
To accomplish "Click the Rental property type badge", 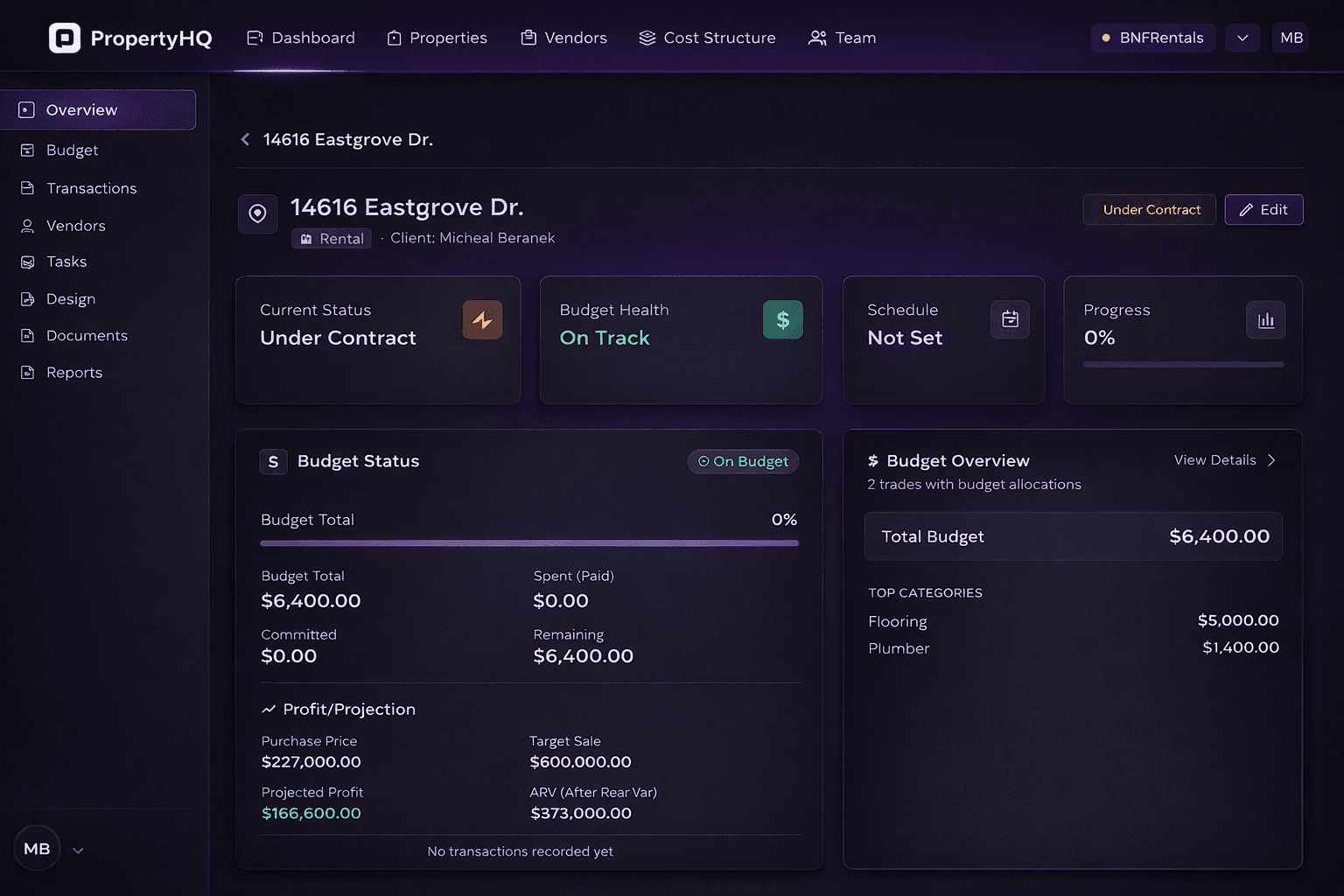I will tap(331, 238).
